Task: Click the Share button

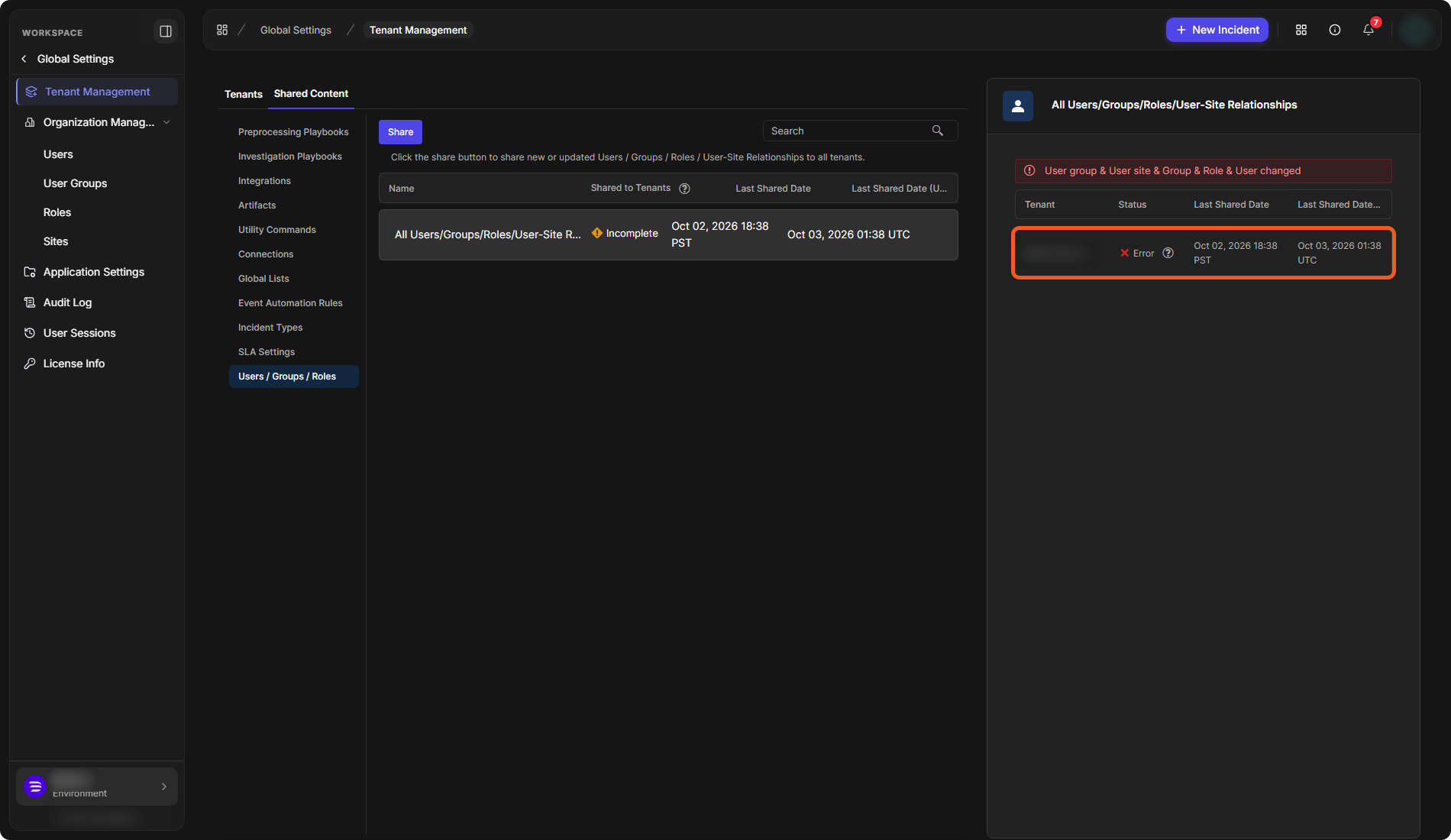Action: (x=400, y=132)
